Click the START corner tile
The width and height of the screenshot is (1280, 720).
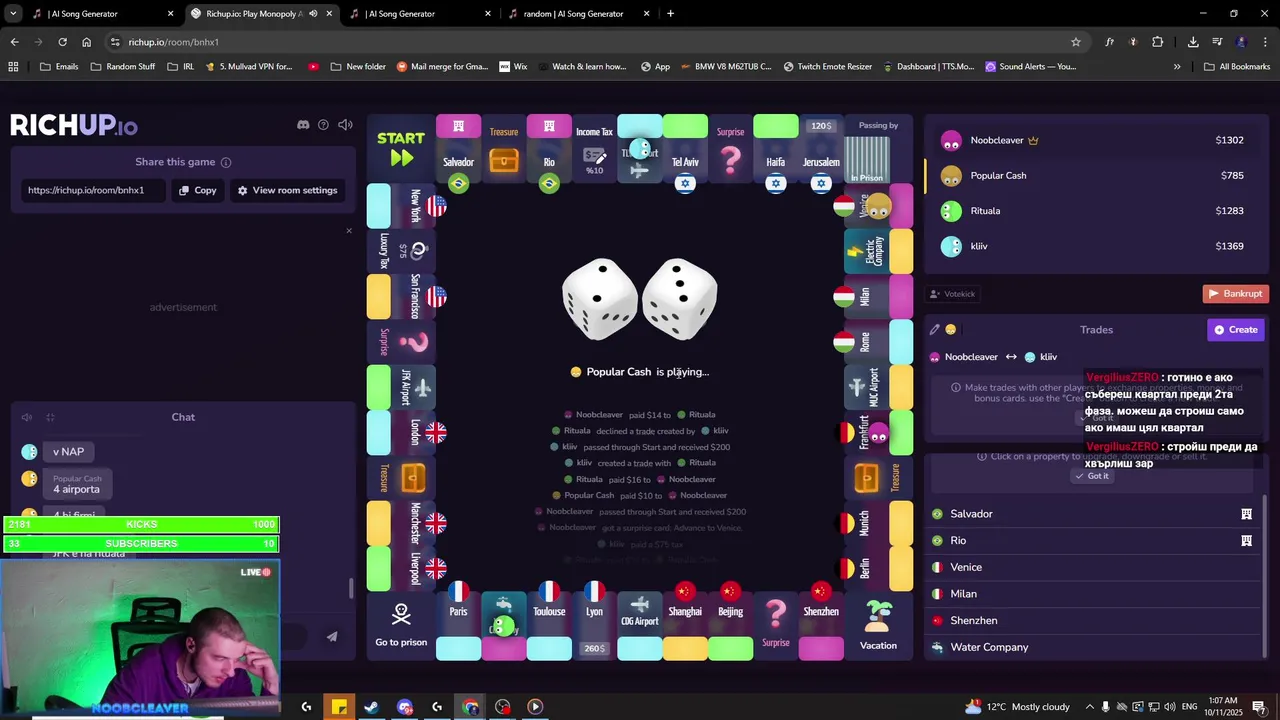pyautogui.click(x=401, y=149)
